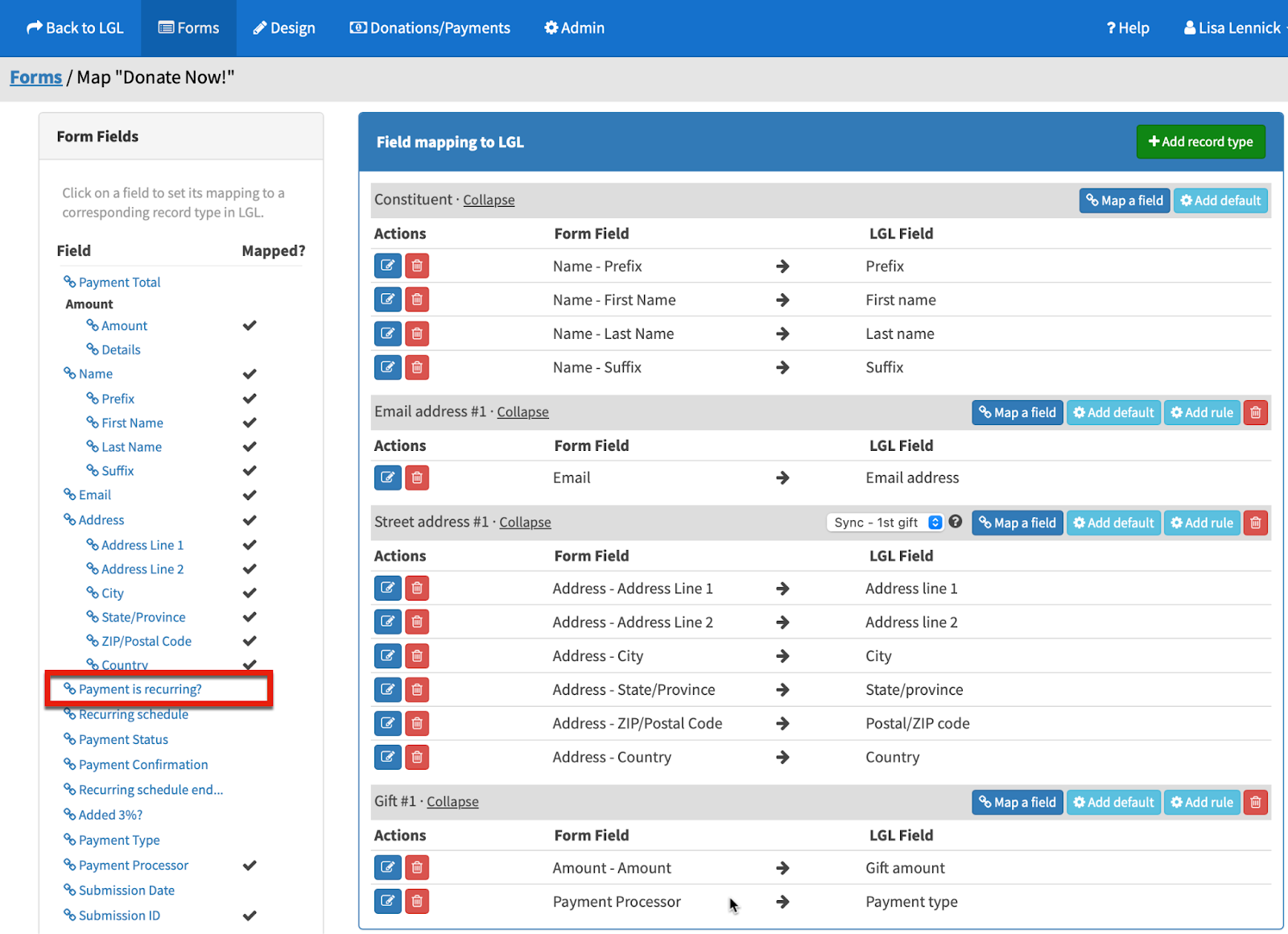Open the Design menu tab
Screen dimensions: 1288x934
pos(284,28)
